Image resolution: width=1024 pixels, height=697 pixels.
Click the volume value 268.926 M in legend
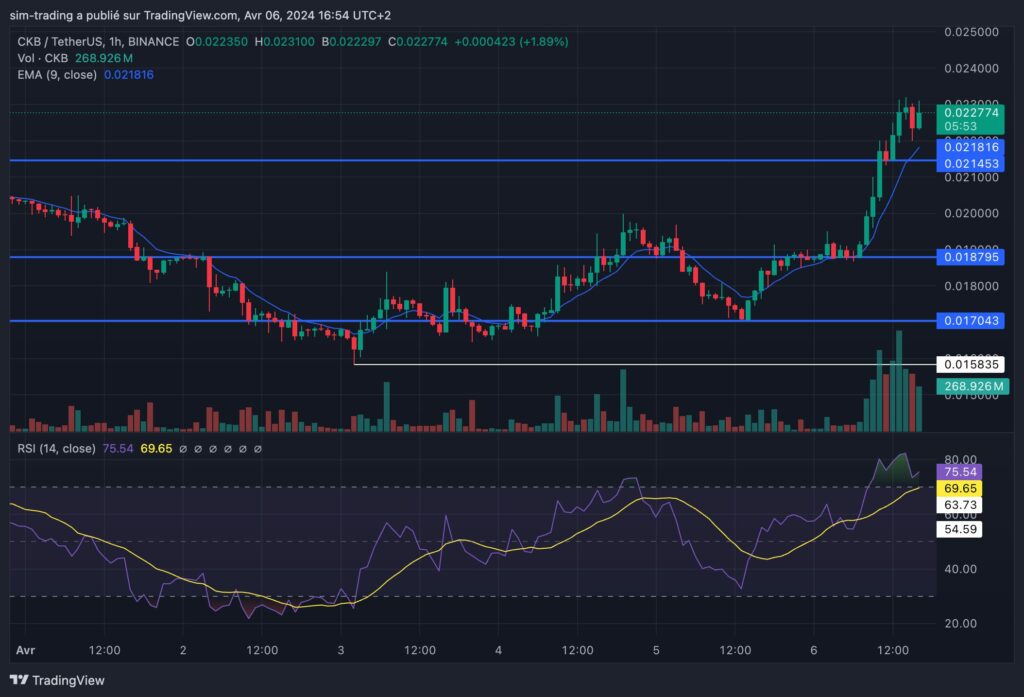coord(104,58)
